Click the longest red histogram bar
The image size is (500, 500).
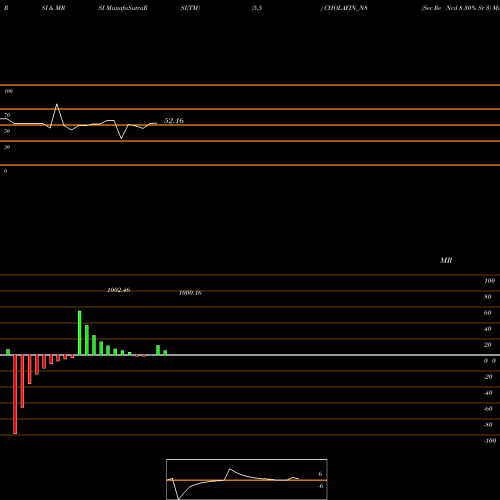coord(15,394)
